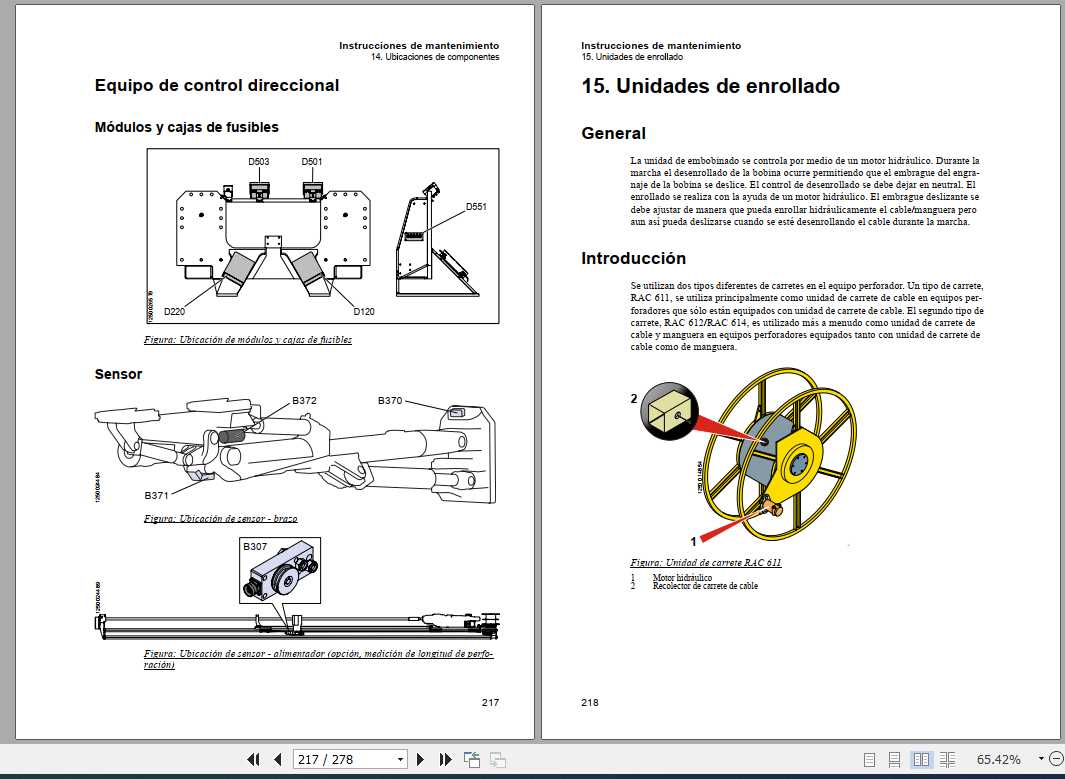
Task: Click the fuse box module diagram
Action: click(322, 237)
